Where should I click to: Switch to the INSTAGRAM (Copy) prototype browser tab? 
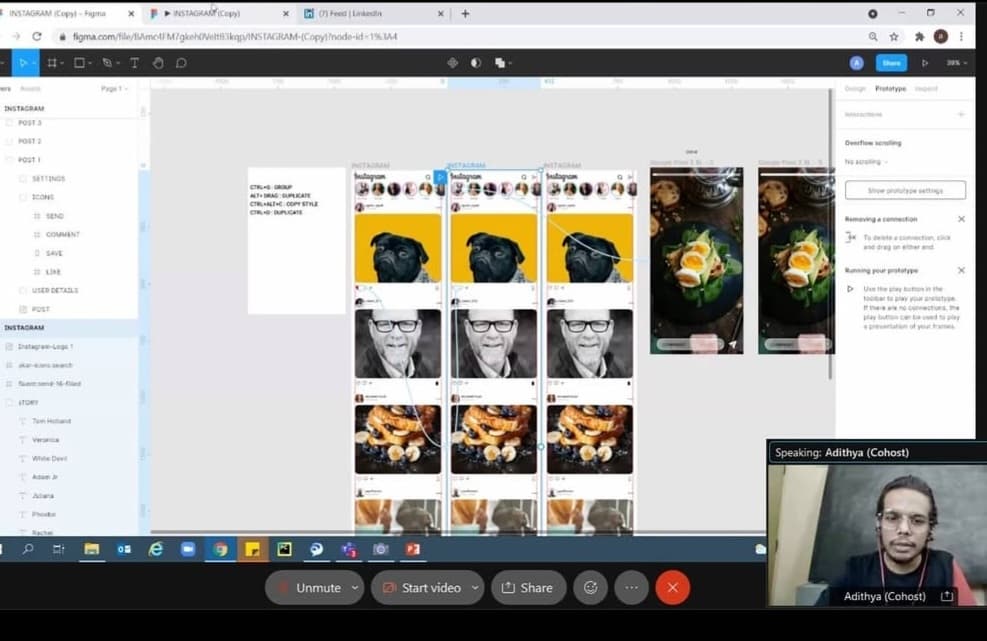pyautogui.click(x=217, y=13)
